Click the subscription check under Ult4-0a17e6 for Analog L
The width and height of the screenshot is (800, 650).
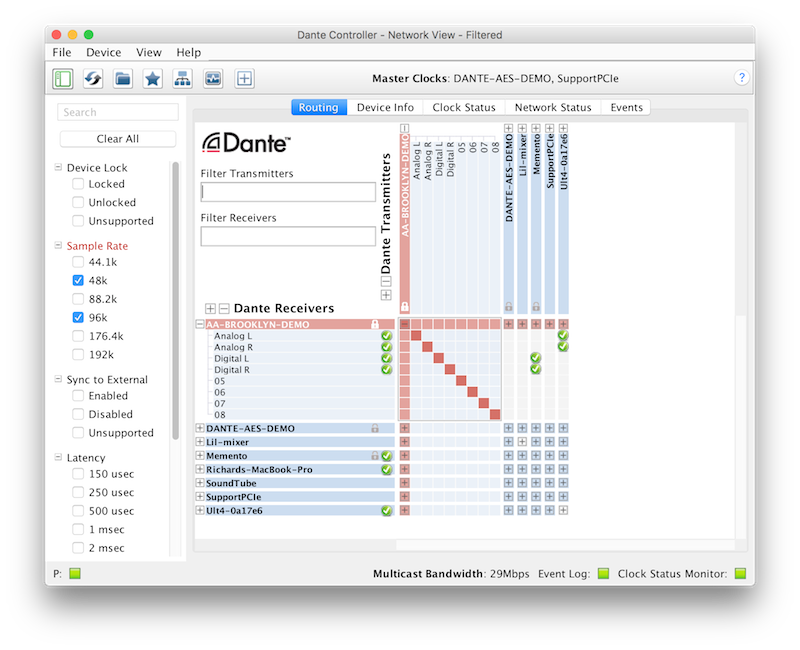(563, 335)
